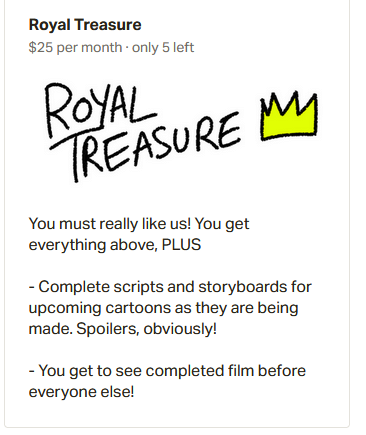The width and height of the screenshot is (366, 435).
Task: Click the handwritten word ROYAL
Action: 99,109
